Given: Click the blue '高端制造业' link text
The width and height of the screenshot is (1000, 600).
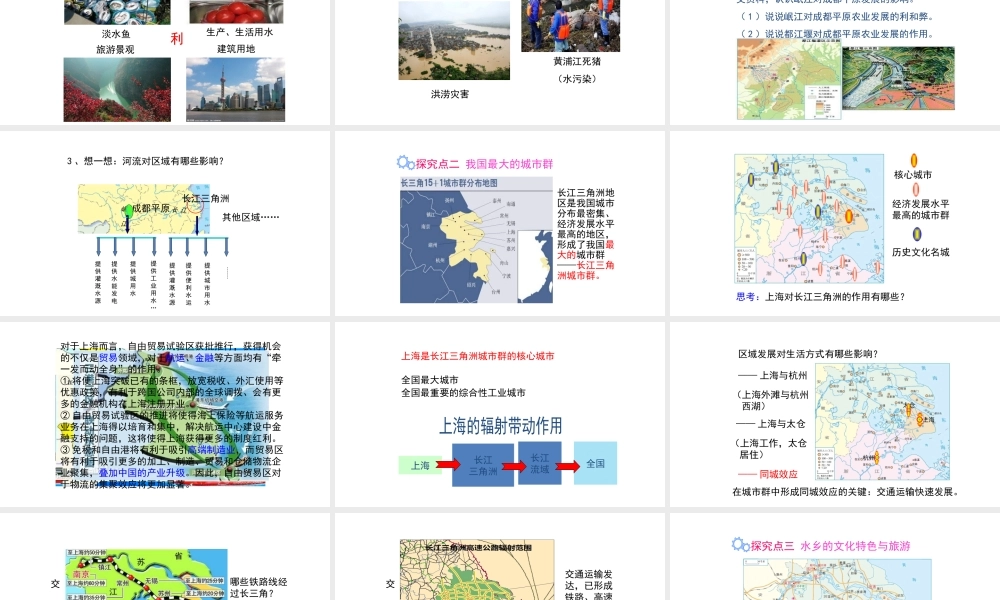Looking at the screenshot, I should (212, 450).
